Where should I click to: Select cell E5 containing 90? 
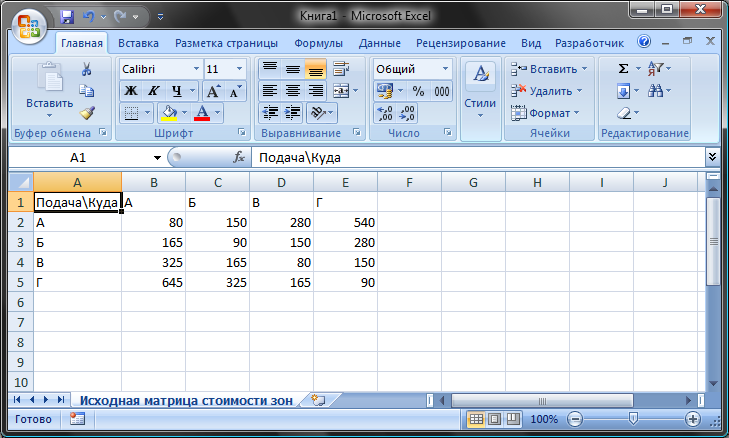coord(345,283)
